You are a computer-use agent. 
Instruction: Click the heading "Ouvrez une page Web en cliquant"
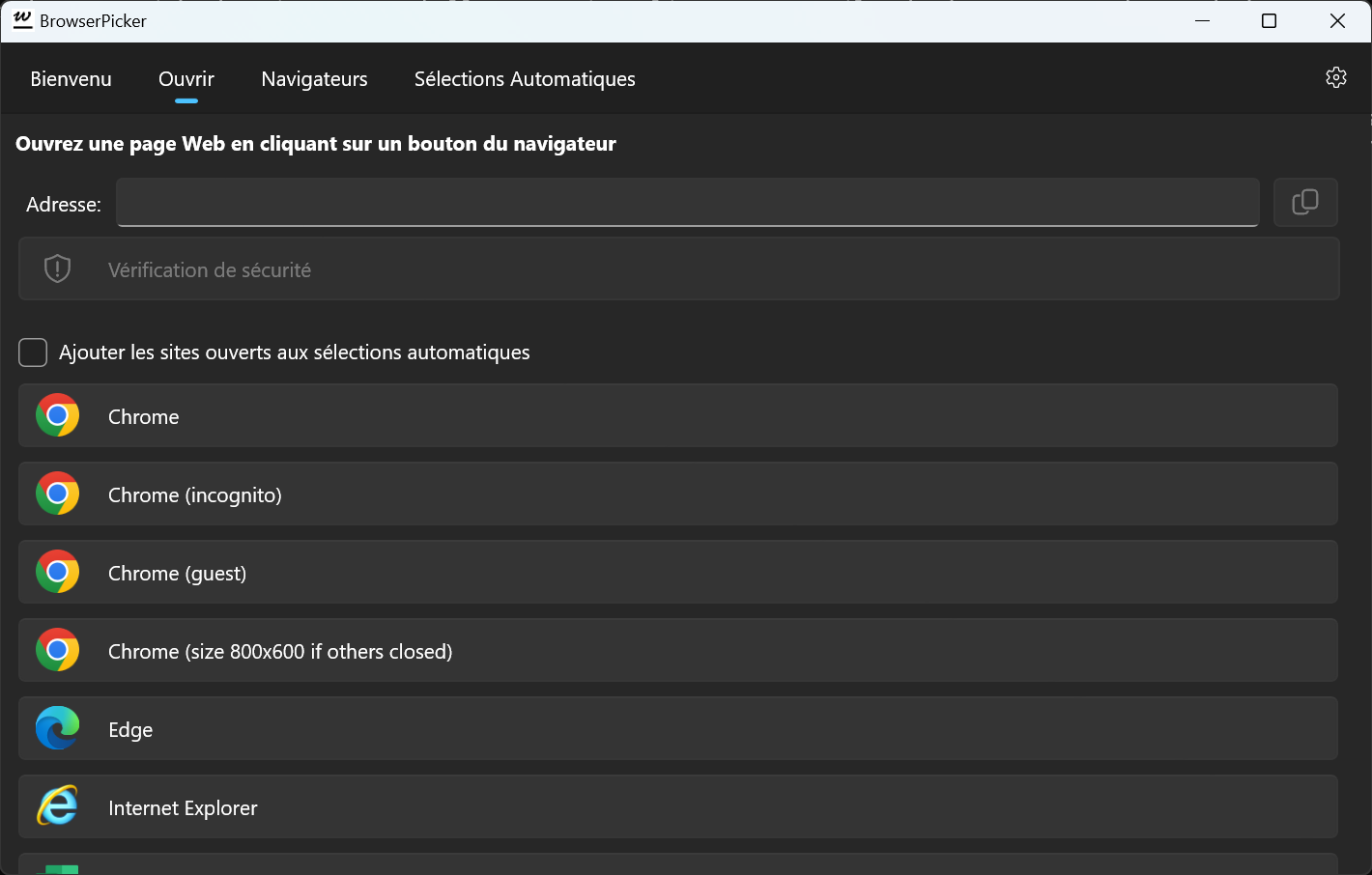[316, 144]
